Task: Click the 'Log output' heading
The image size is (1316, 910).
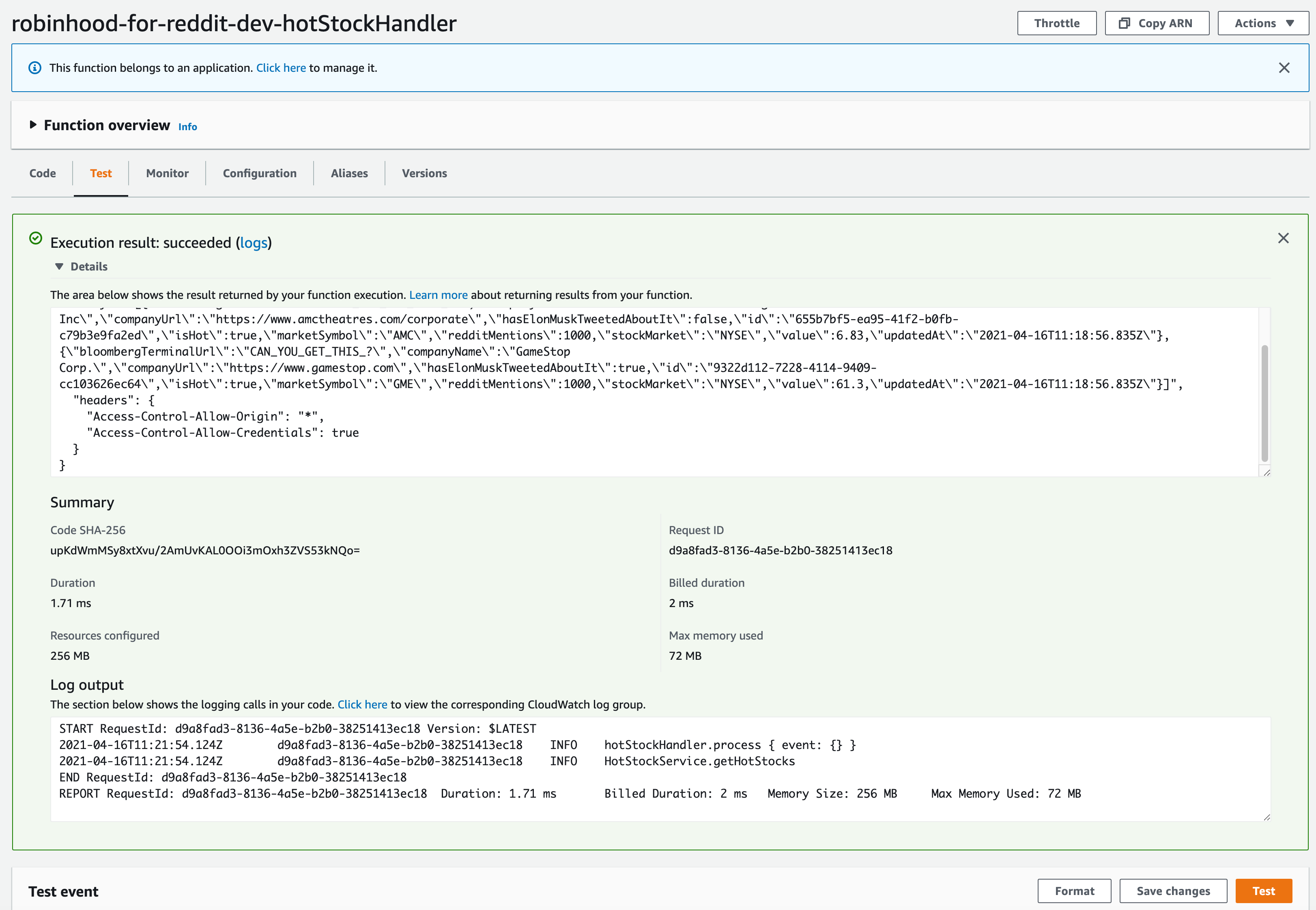Action: (x=87, y=684)
